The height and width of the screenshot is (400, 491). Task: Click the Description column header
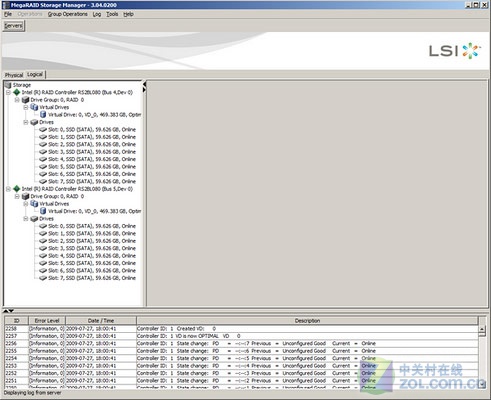307,321
